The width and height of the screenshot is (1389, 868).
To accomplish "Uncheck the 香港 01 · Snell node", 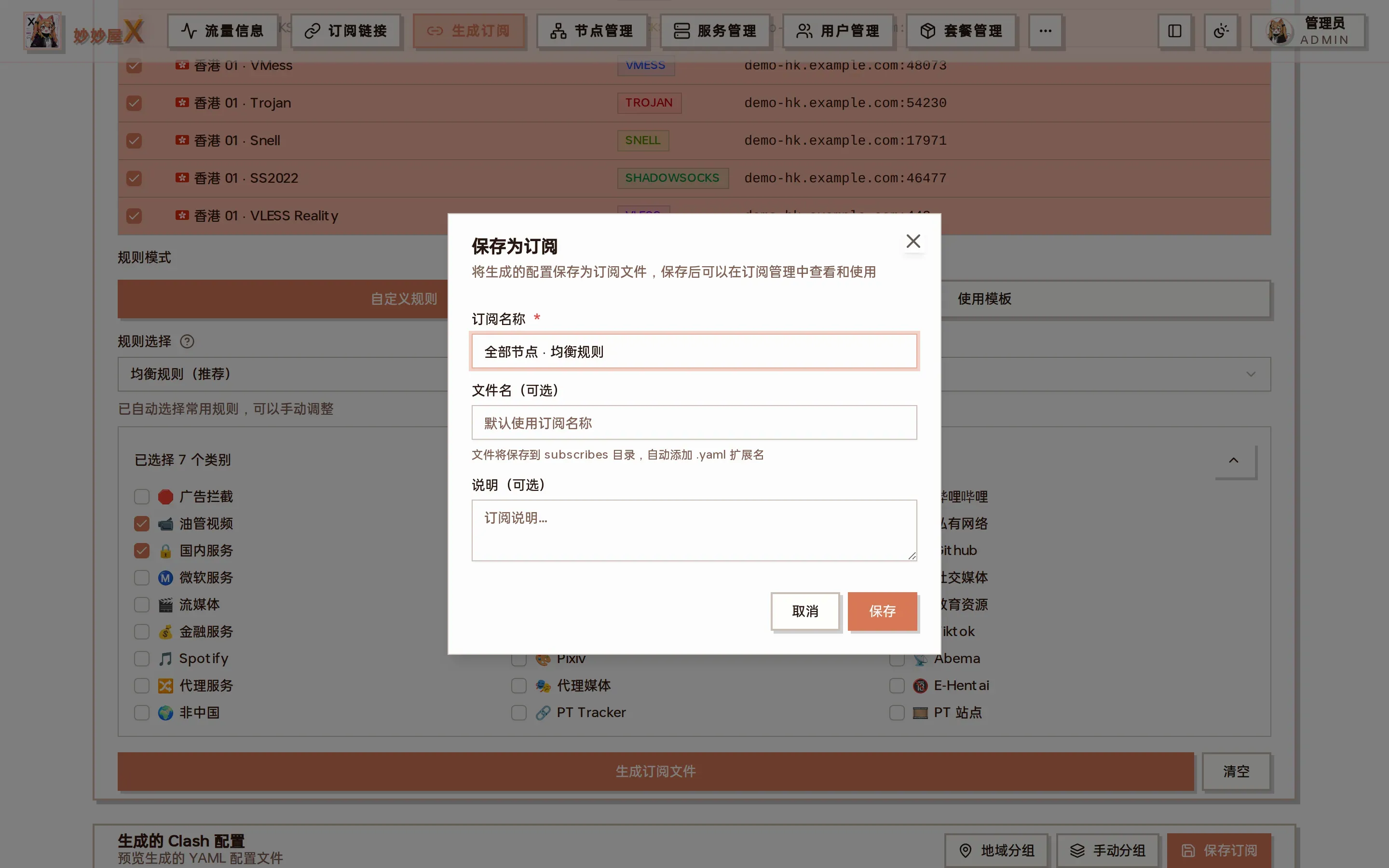I will tap(134, 141).
